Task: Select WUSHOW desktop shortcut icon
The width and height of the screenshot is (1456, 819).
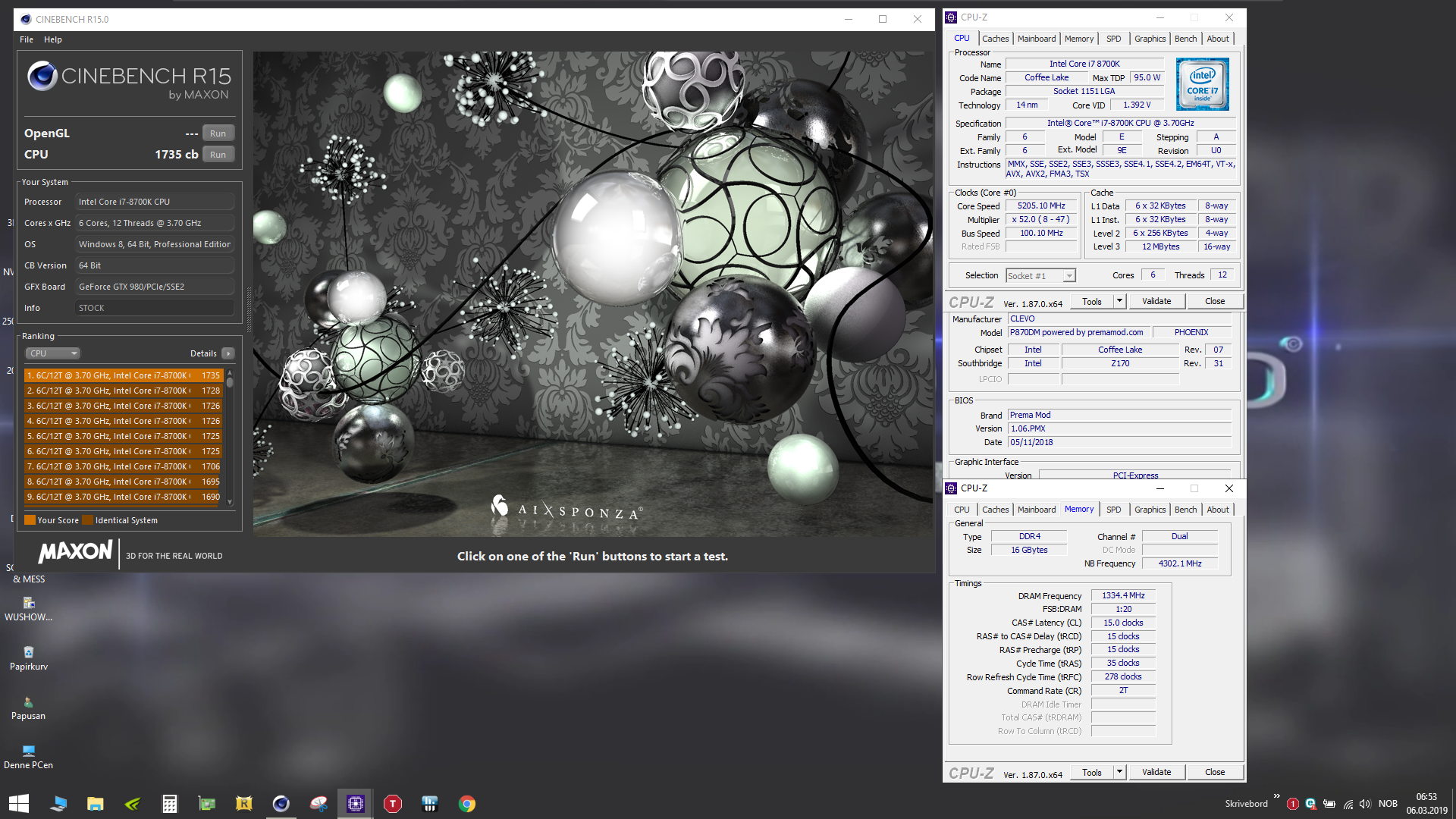Action: pos(28,608)
